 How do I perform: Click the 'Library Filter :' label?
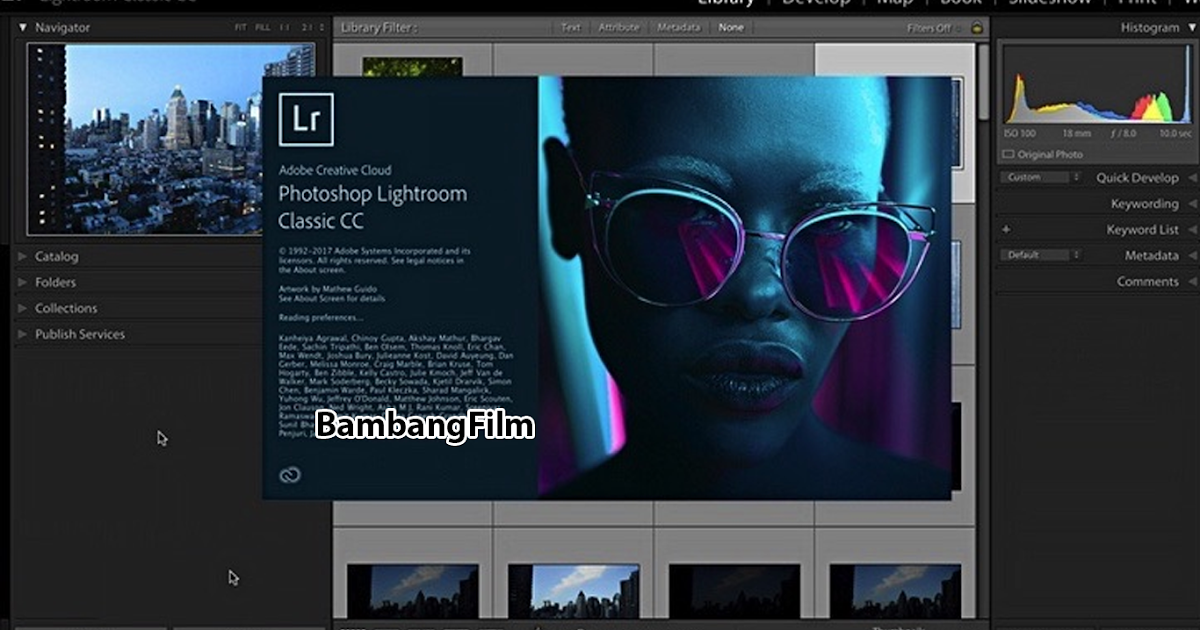[x=378, y=28]
